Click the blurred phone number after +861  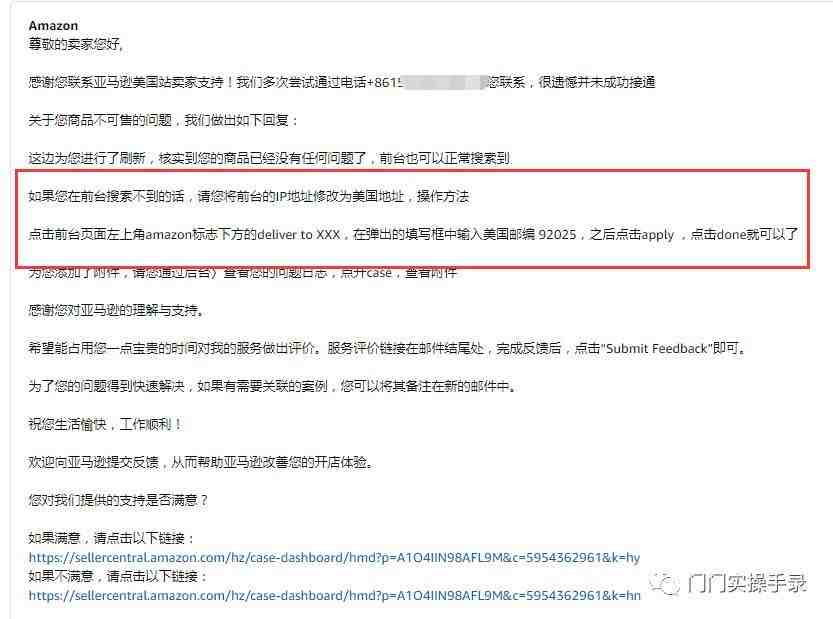tap(444, 82)
